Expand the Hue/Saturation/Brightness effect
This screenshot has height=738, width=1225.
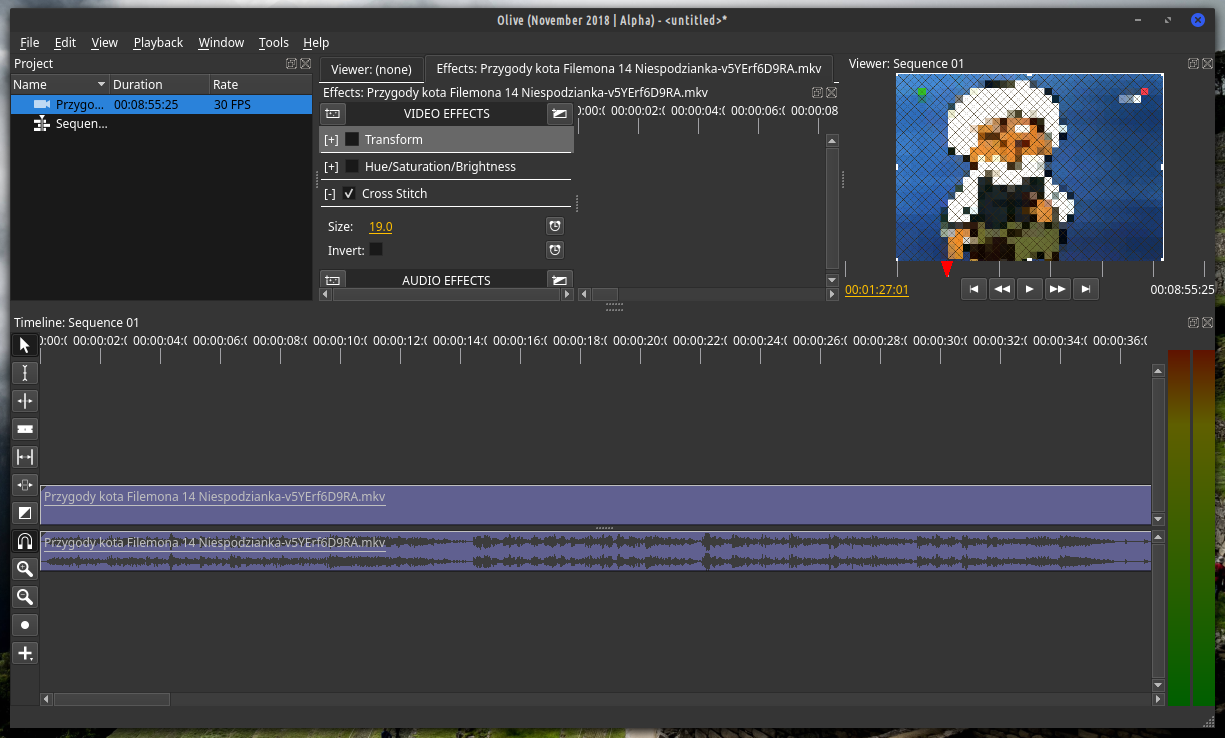(331, 167)
